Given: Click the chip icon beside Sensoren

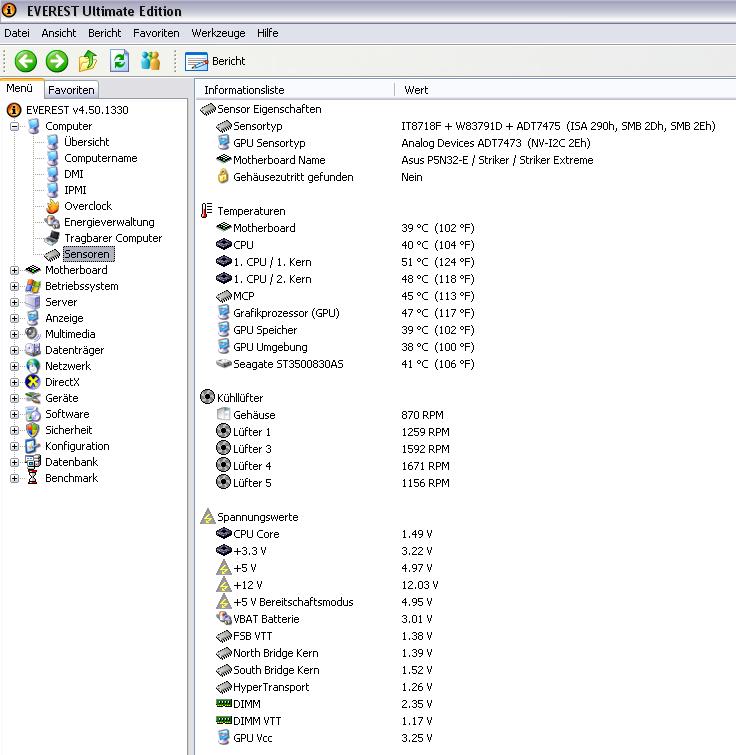Looking at the screenshot, I should [x=52, y=254].
